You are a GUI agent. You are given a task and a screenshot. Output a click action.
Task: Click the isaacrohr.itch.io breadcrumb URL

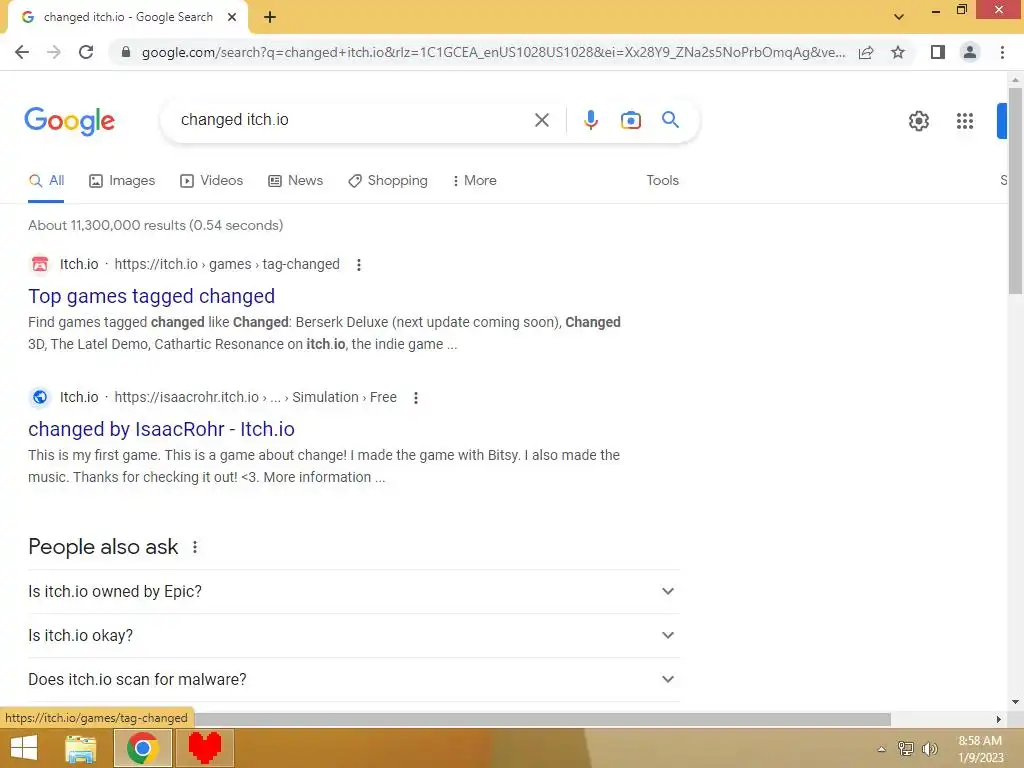click(x=255, y=397)
